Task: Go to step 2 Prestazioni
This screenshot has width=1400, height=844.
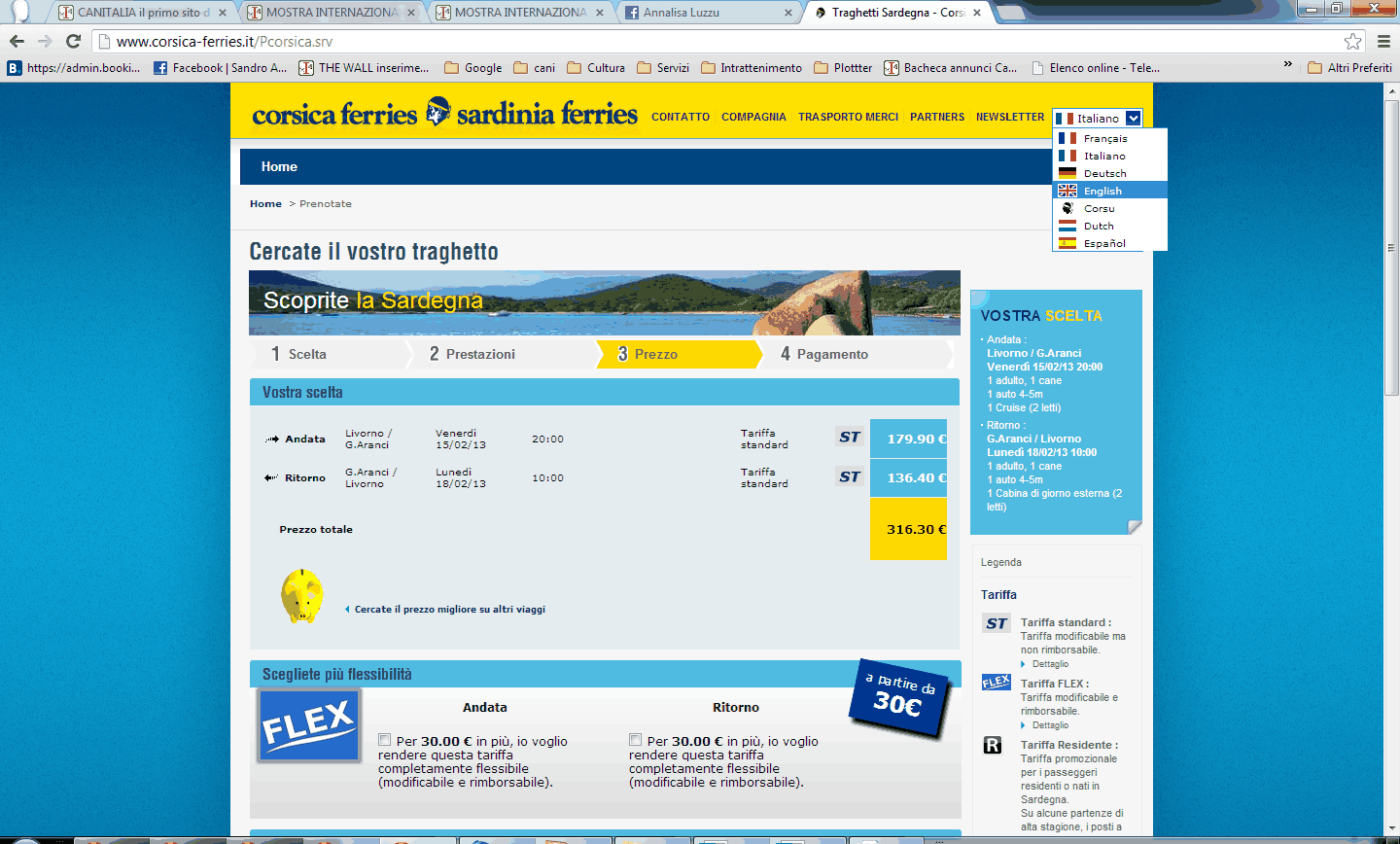Action: [x=502, y=354]
